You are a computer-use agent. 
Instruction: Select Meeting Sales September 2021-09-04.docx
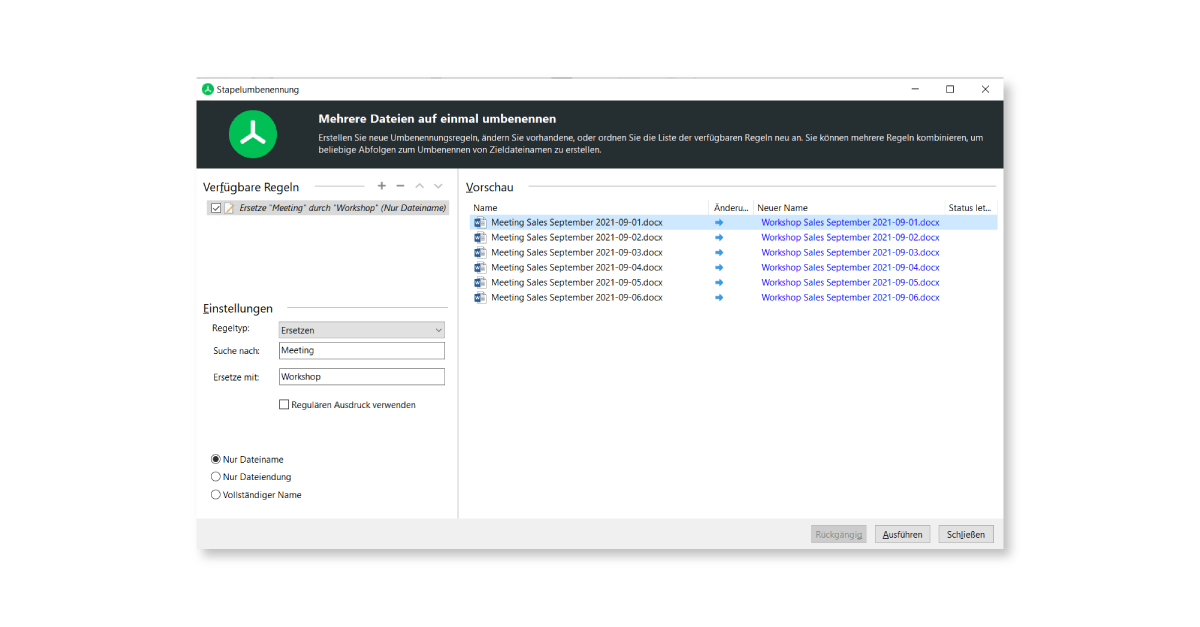coord(576,268)
